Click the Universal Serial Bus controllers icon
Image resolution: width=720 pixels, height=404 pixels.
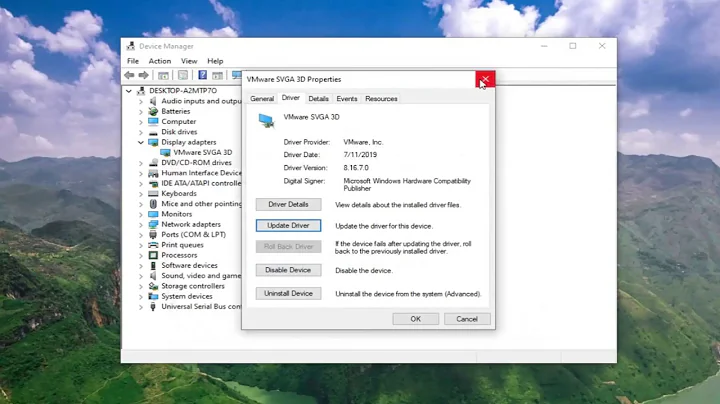click(x=153, y=307)
